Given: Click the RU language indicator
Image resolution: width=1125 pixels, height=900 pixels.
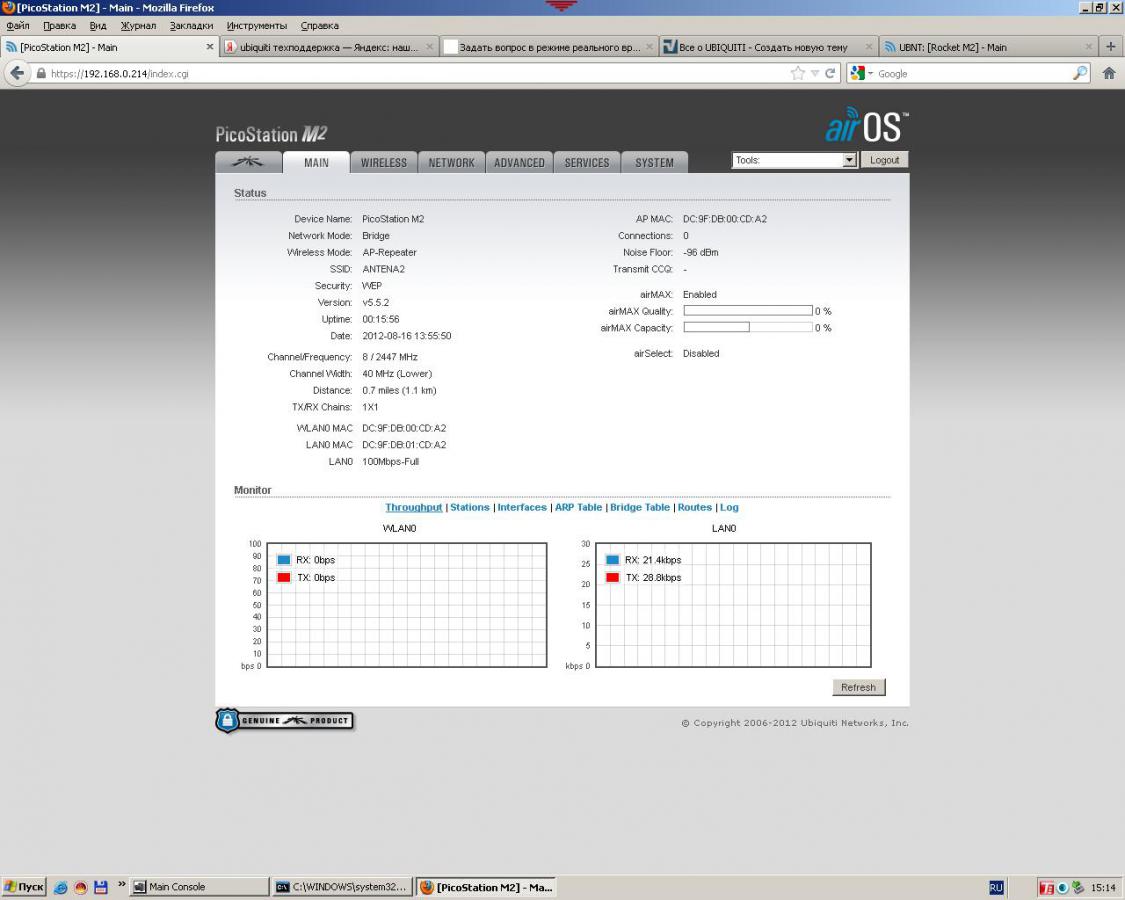Looking at the screenshot, I should [996, 888].
